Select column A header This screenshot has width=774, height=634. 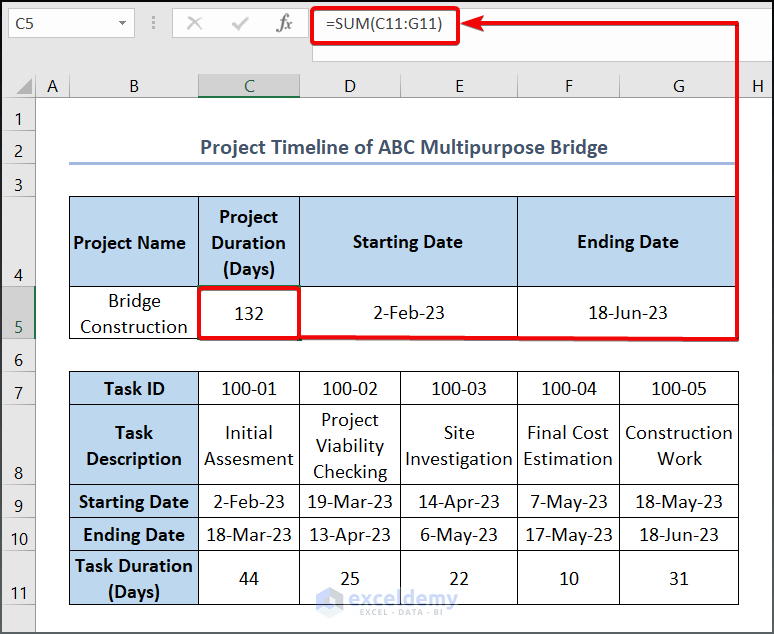coord(52,86)
